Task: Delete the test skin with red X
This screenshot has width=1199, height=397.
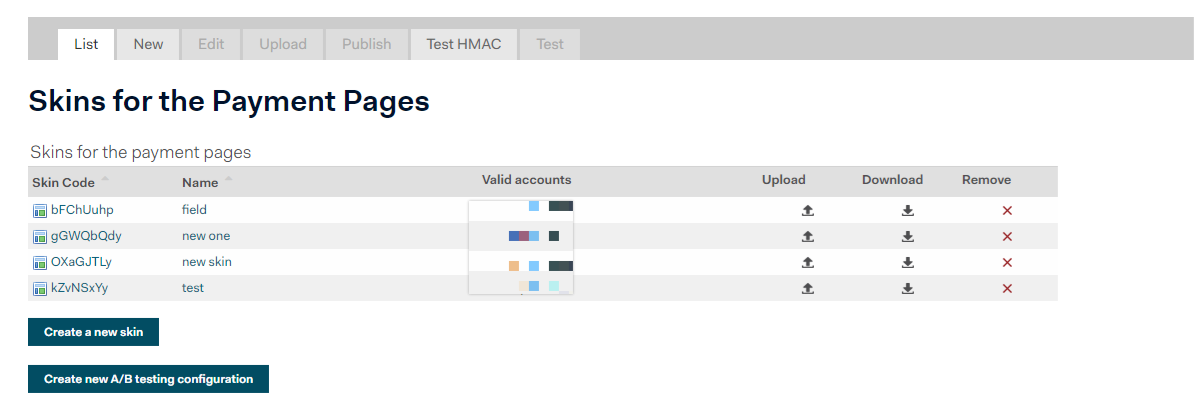Action: [1007, 289]
